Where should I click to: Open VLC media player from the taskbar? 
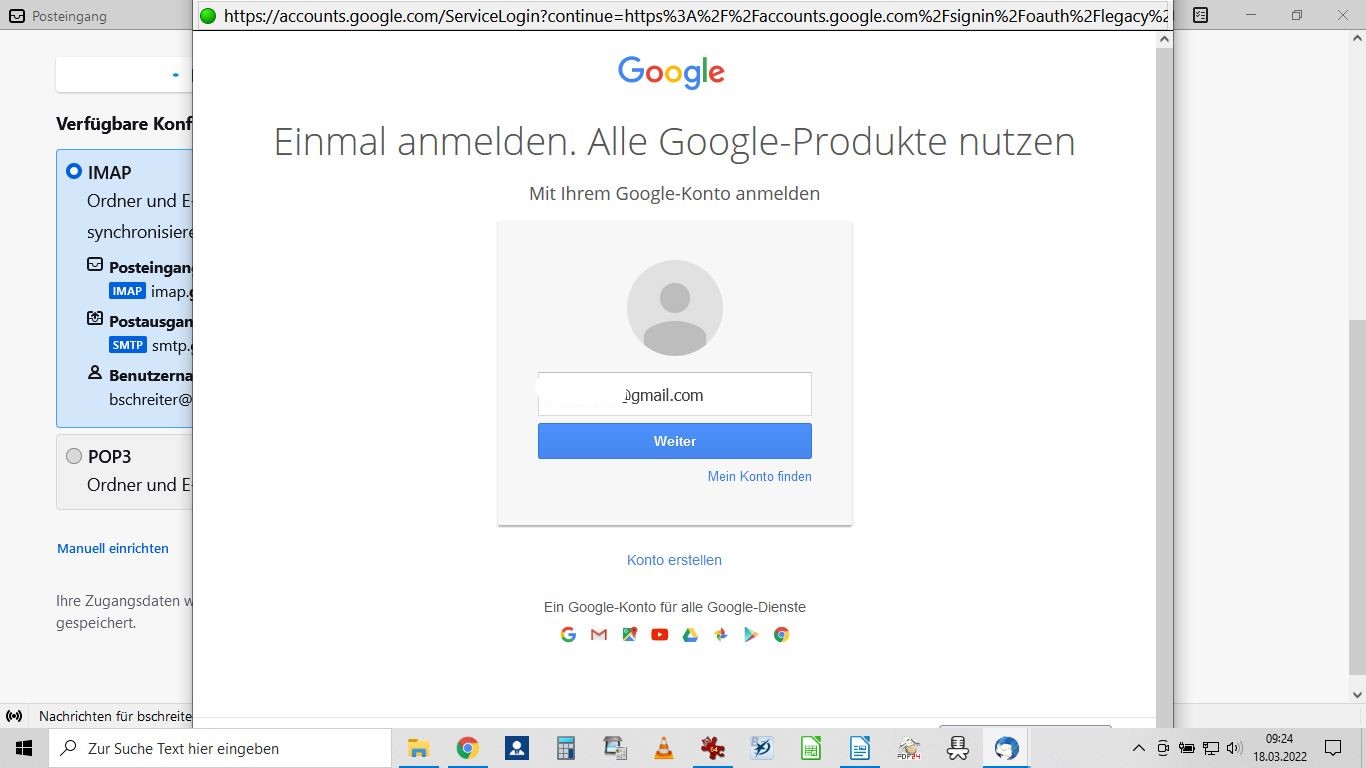coord(663,748)
